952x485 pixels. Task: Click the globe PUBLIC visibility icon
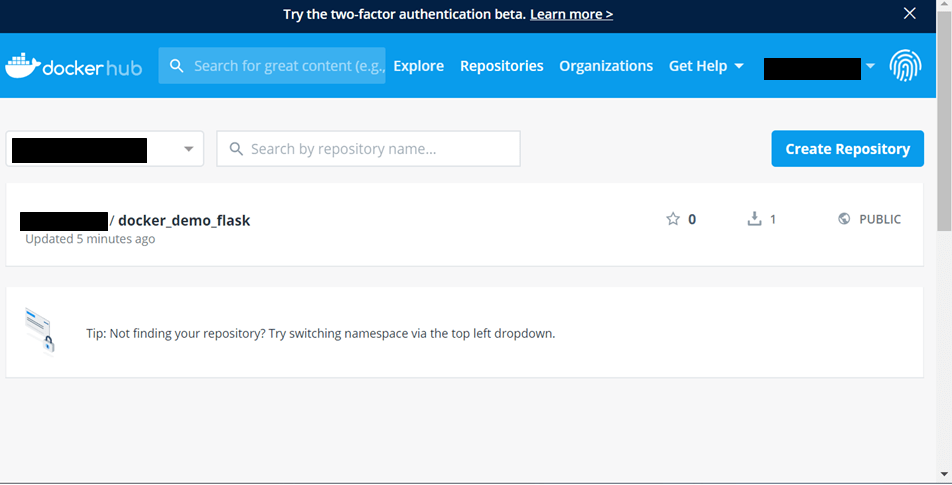tap(844, 219)
